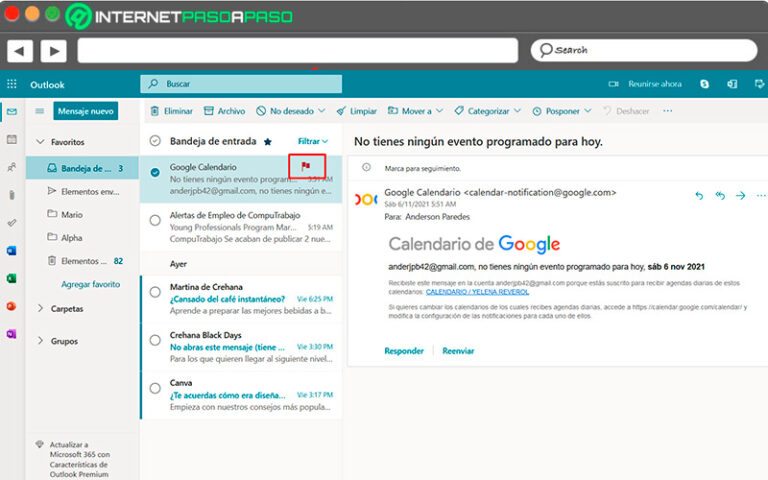Open the Filtrar dropdown
The width and height of the screenshot is (768, 480).
[x=312, y=141]
